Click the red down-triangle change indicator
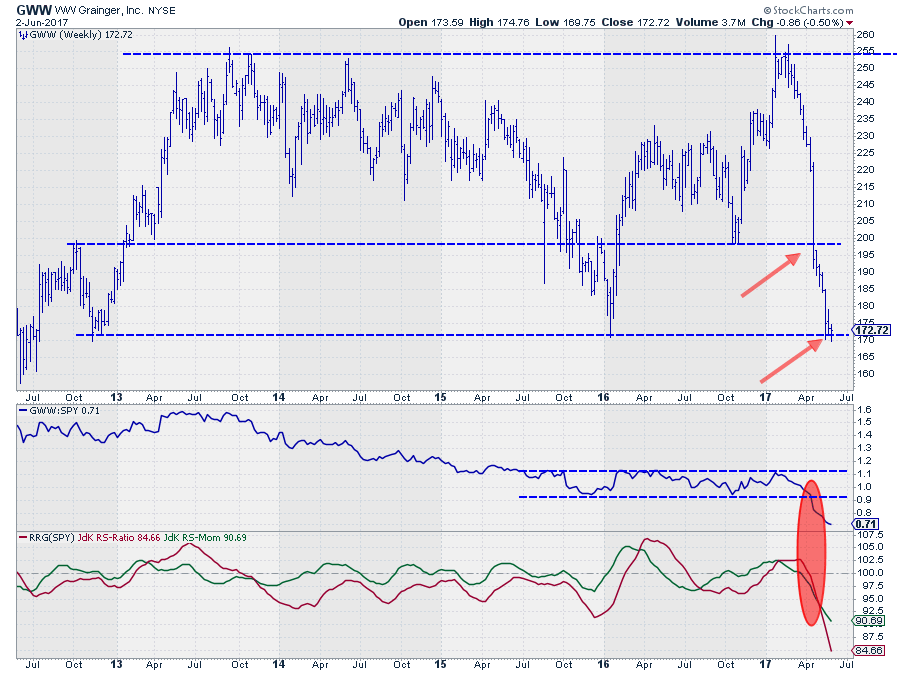900x673 pixels. point(850,22)
